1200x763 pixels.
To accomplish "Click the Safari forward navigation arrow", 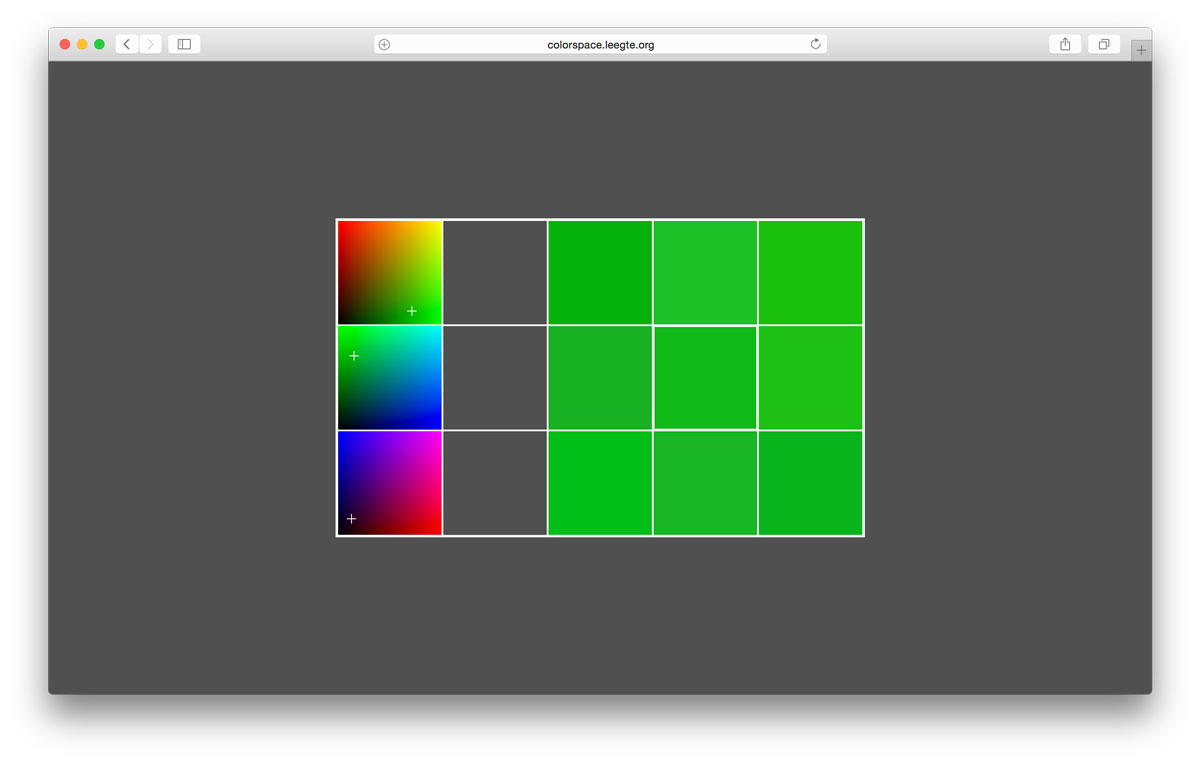I will tap(150, 44).
